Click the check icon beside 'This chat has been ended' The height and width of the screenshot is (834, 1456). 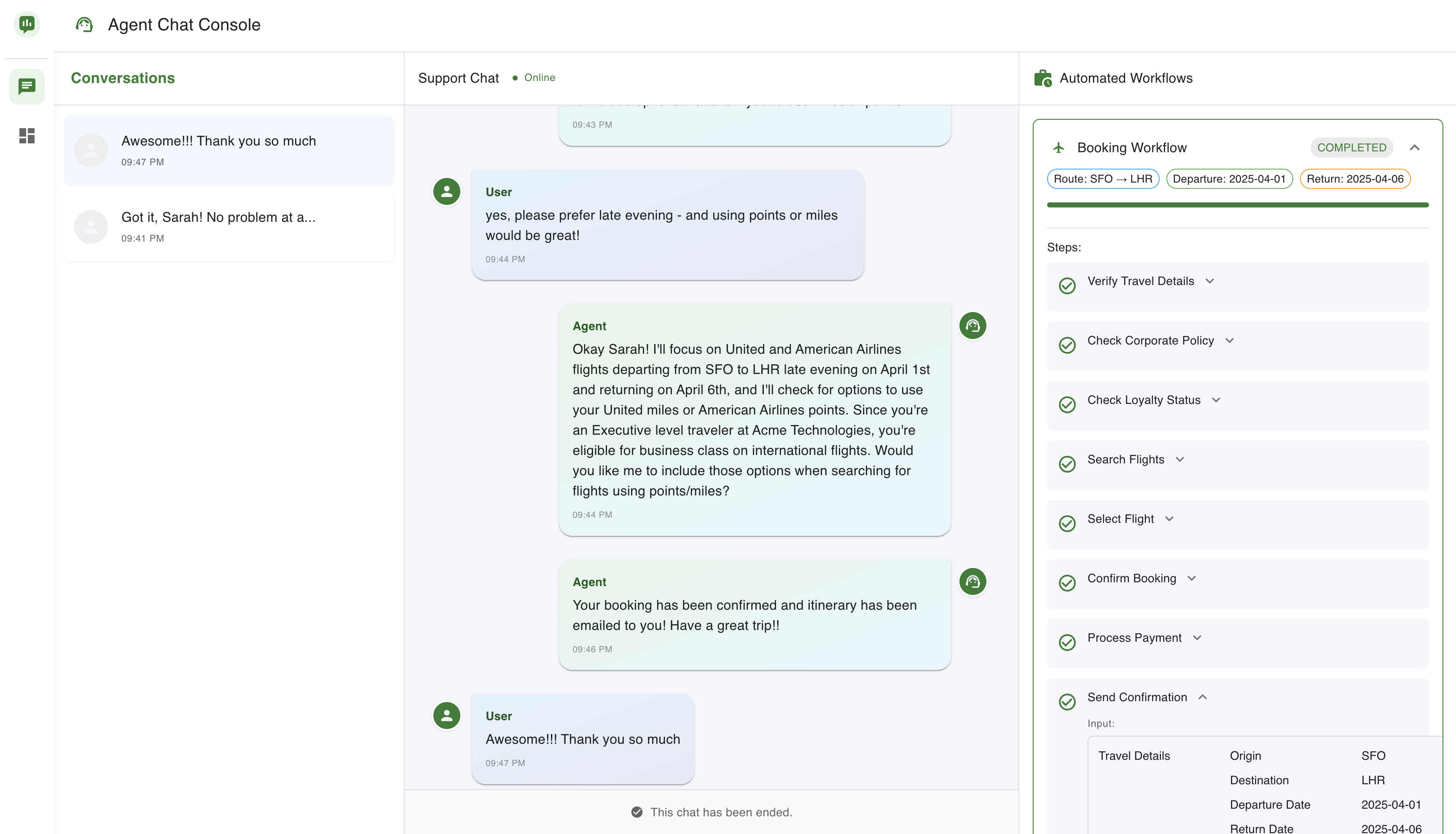(637, 812)
